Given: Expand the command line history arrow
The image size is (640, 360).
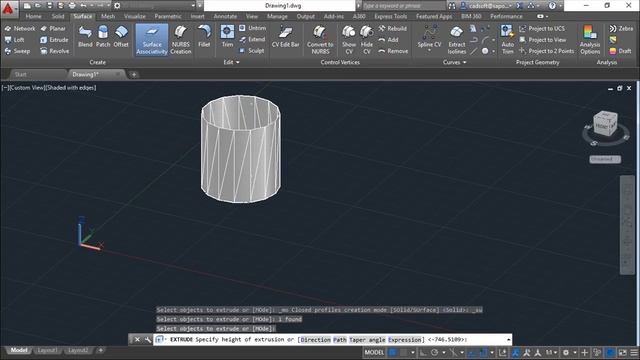Looking at the screenshot, I should pos(509,340).
